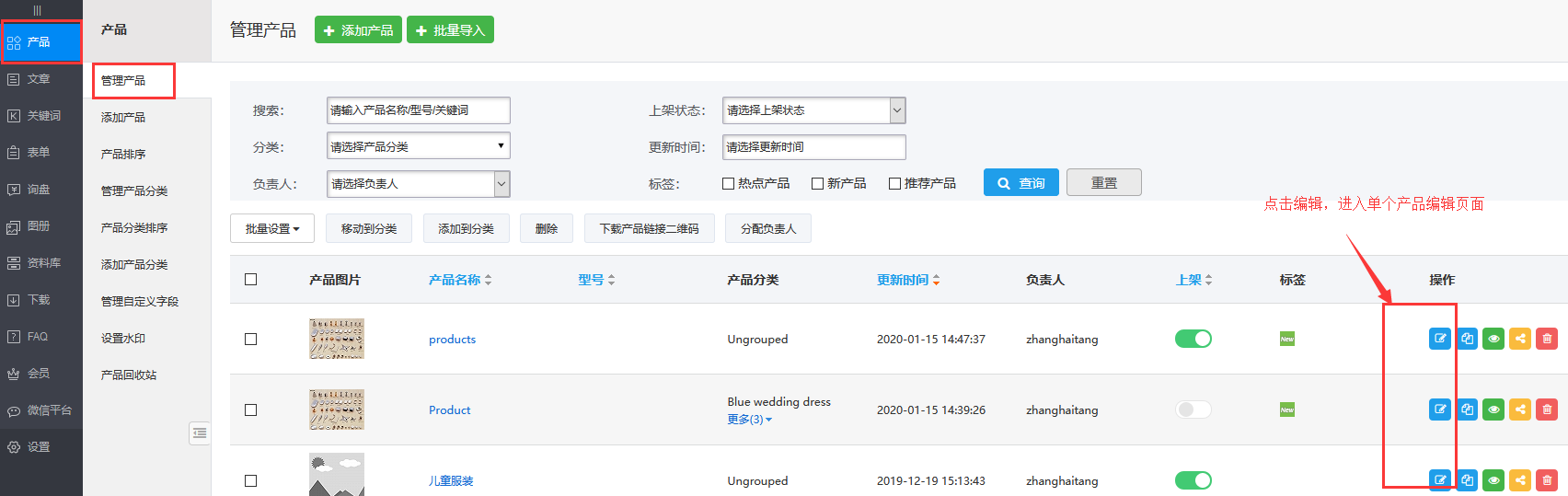This screenshot has width=1568, height=496.
Task: Check the 热点产品 tag checkbox
Action: (x=729, y=184)
